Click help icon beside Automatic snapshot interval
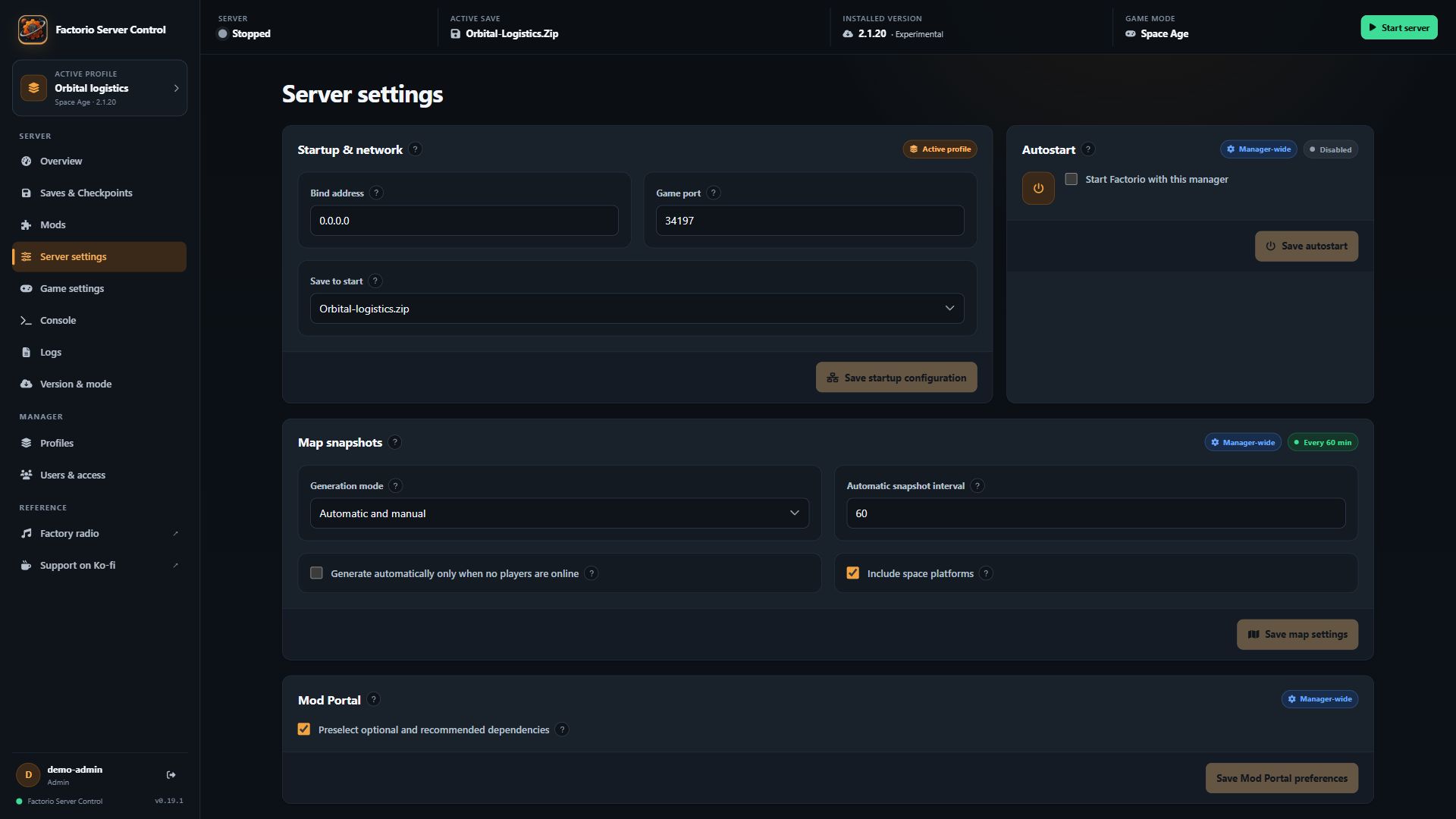Screen dimensions: 1456x819 point(977,485)
